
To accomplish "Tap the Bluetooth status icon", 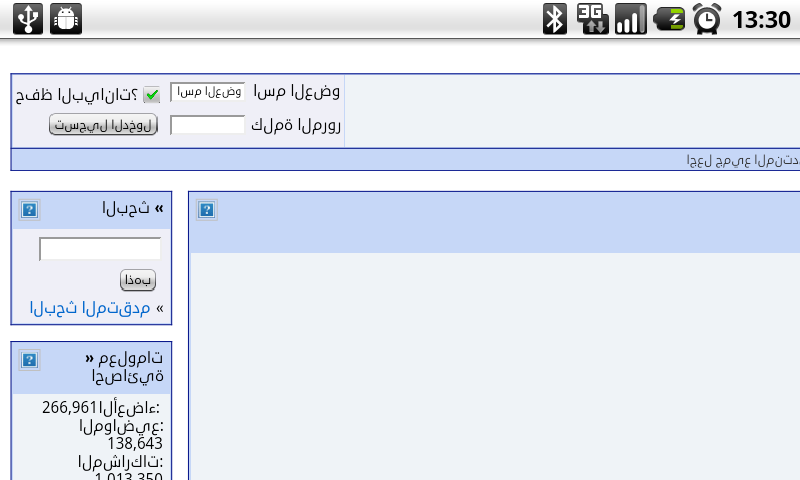I will tap(555, 19).
